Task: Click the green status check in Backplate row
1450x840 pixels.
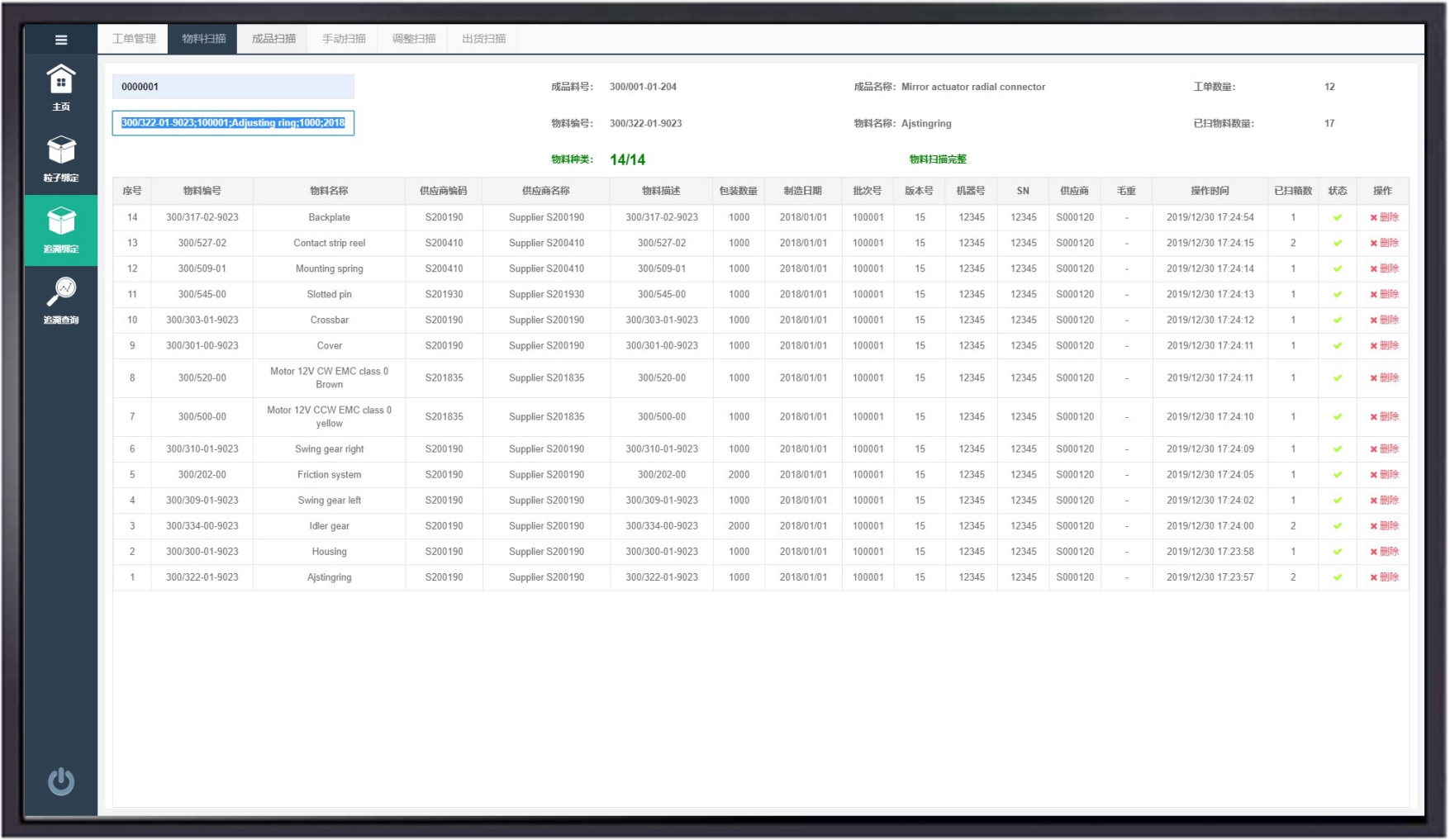Action: pyautogui.click(x=1338, y=217)
